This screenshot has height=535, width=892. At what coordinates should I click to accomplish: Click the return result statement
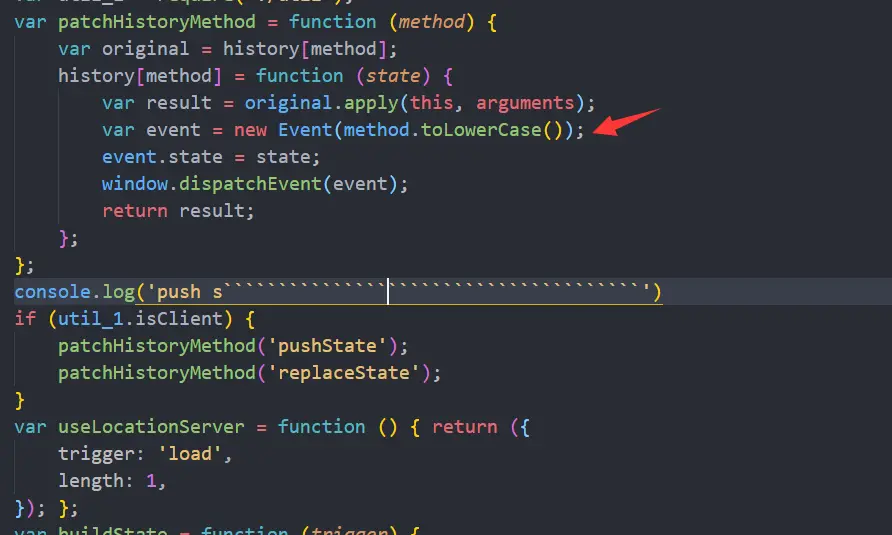[x=178, y=211]
